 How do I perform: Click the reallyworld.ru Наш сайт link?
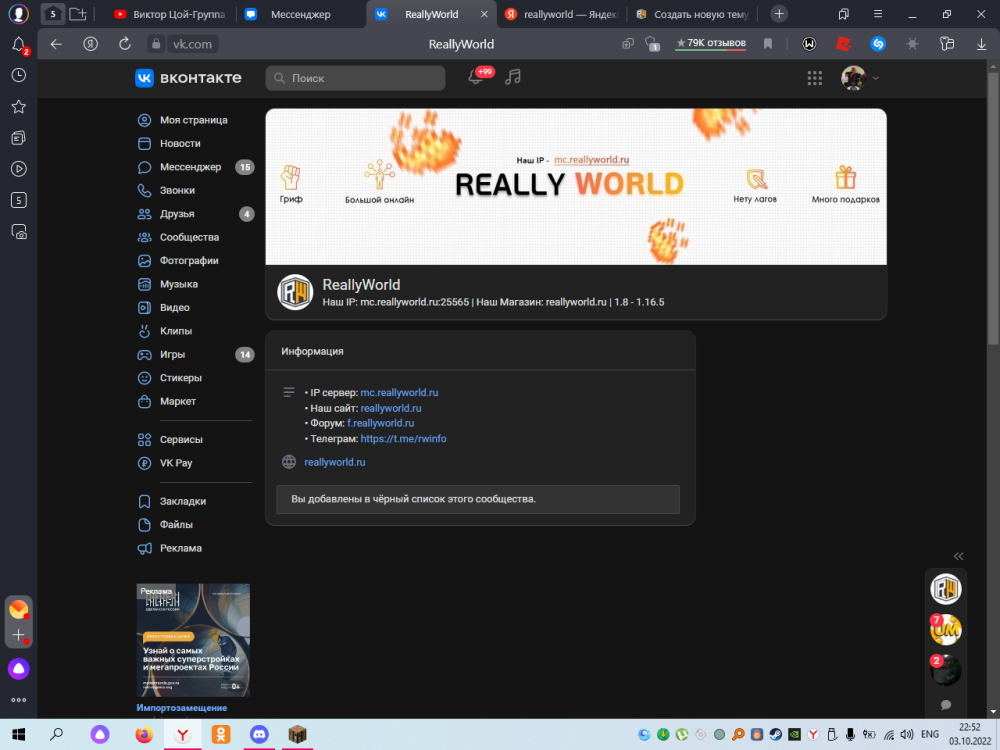point(391,408)
